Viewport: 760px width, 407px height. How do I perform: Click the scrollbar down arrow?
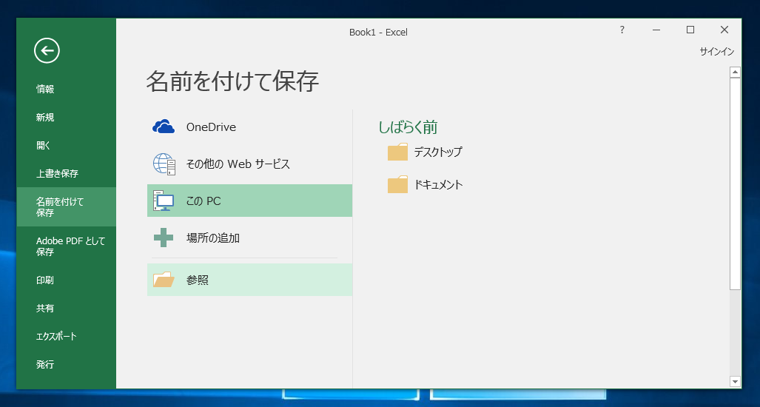(735, 382)
